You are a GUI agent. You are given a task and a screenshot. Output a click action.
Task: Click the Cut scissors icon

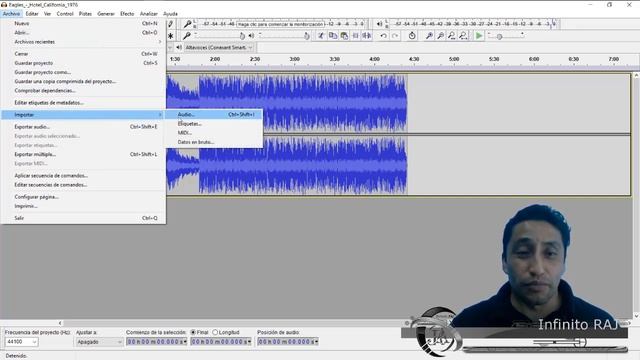321,36
